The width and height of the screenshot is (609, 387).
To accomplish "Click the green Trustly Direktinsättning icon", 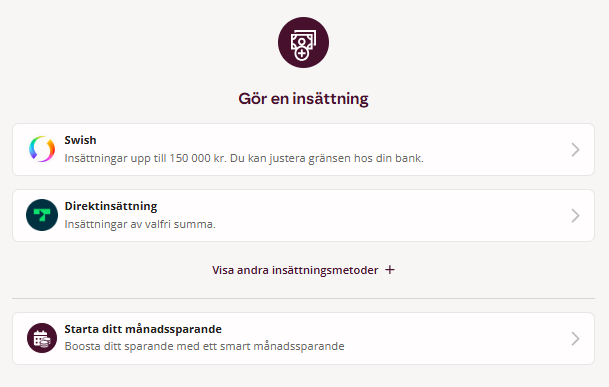I will 42,215.
